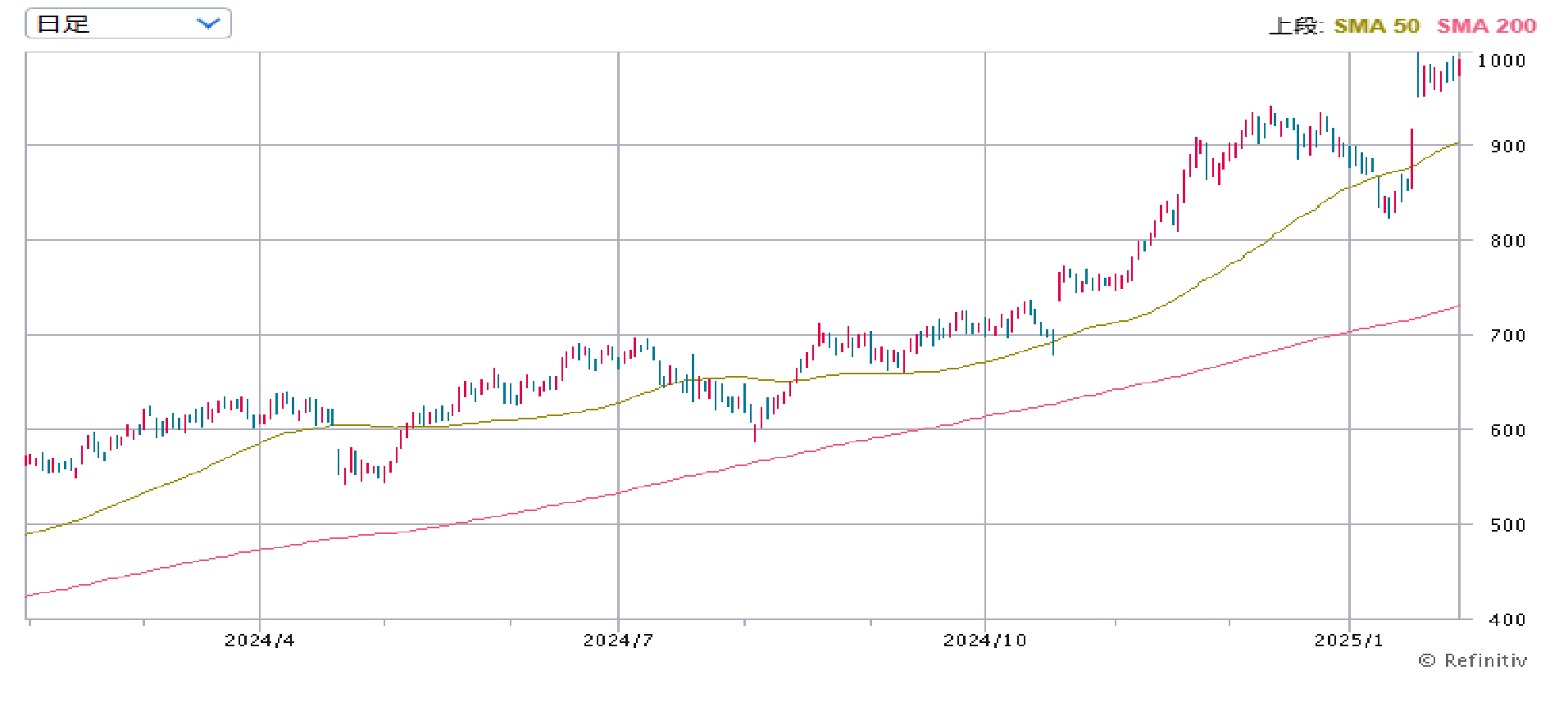The height and width of the screenshot is (720, 1568).
Task: Click the 800 price axis label
Action: tap(1507, 242)
